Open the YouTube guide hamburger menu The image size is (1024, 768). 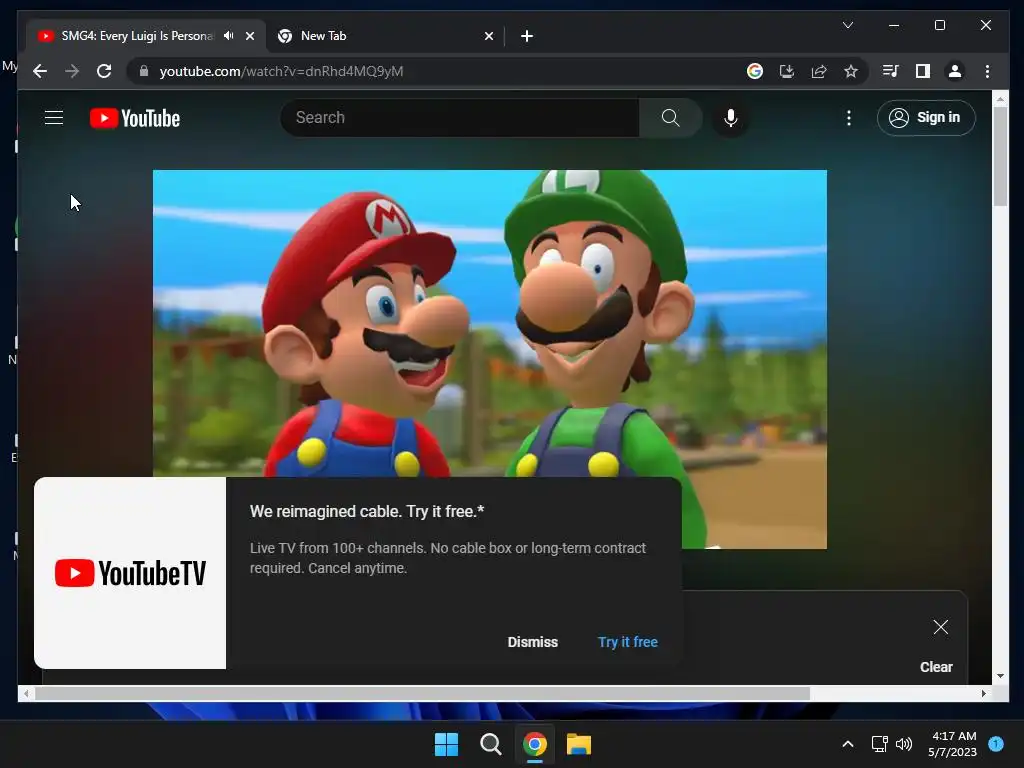[x=54, y=118]
